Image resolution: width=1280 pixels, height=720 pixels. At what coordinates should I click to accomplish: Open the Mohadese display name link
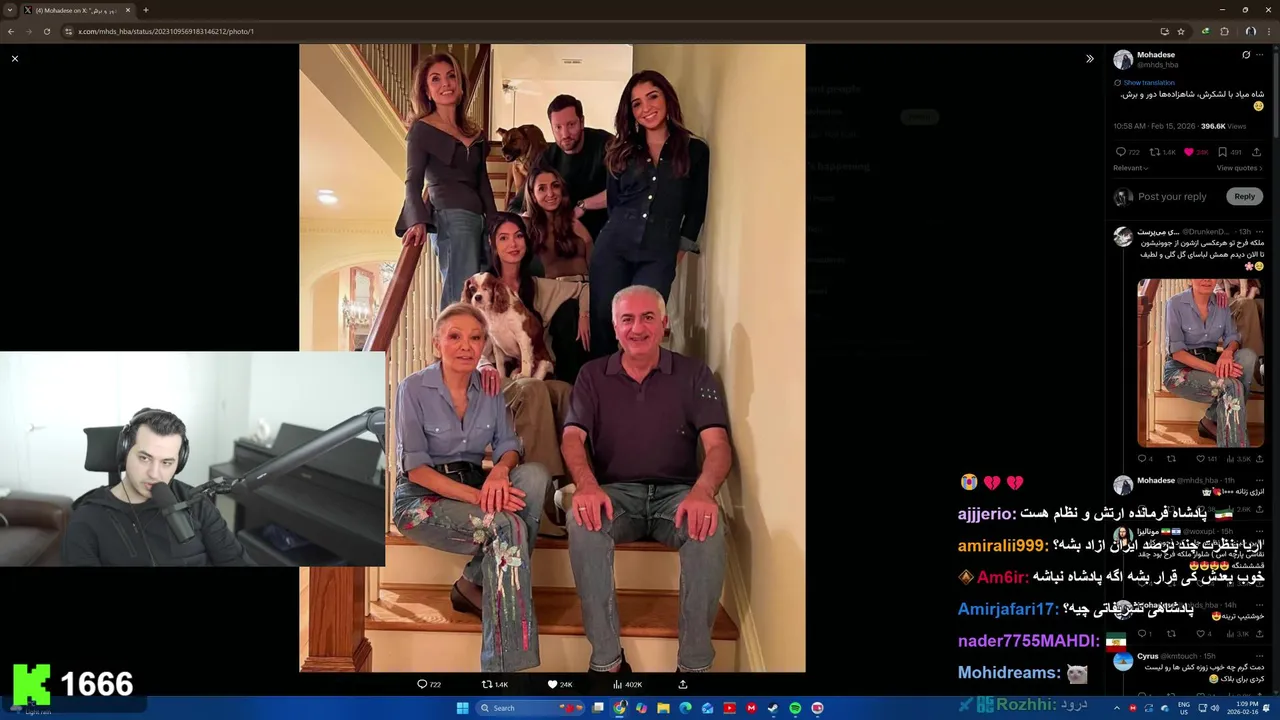(x=1156, y=55)
